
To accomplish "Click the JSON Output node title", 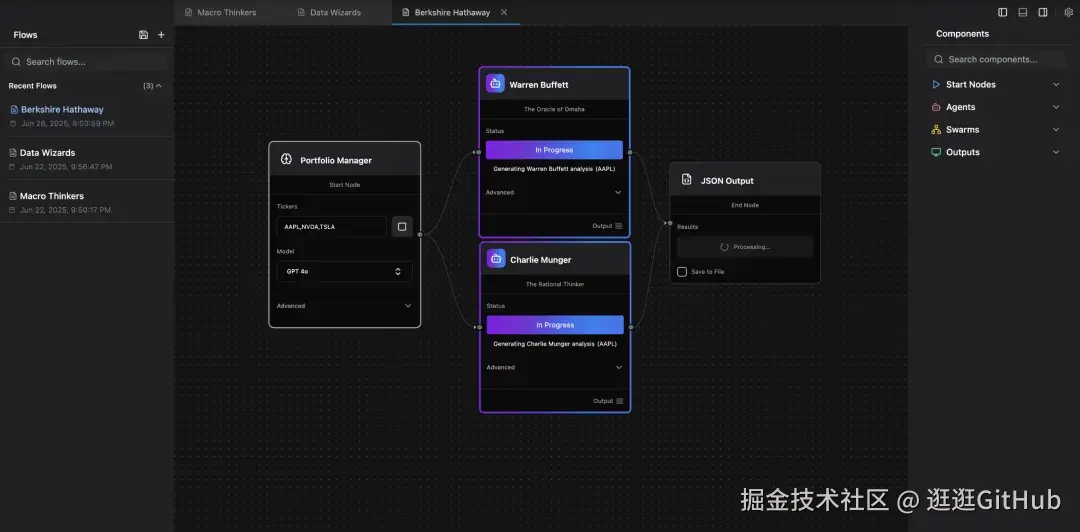I will [727, 181].
